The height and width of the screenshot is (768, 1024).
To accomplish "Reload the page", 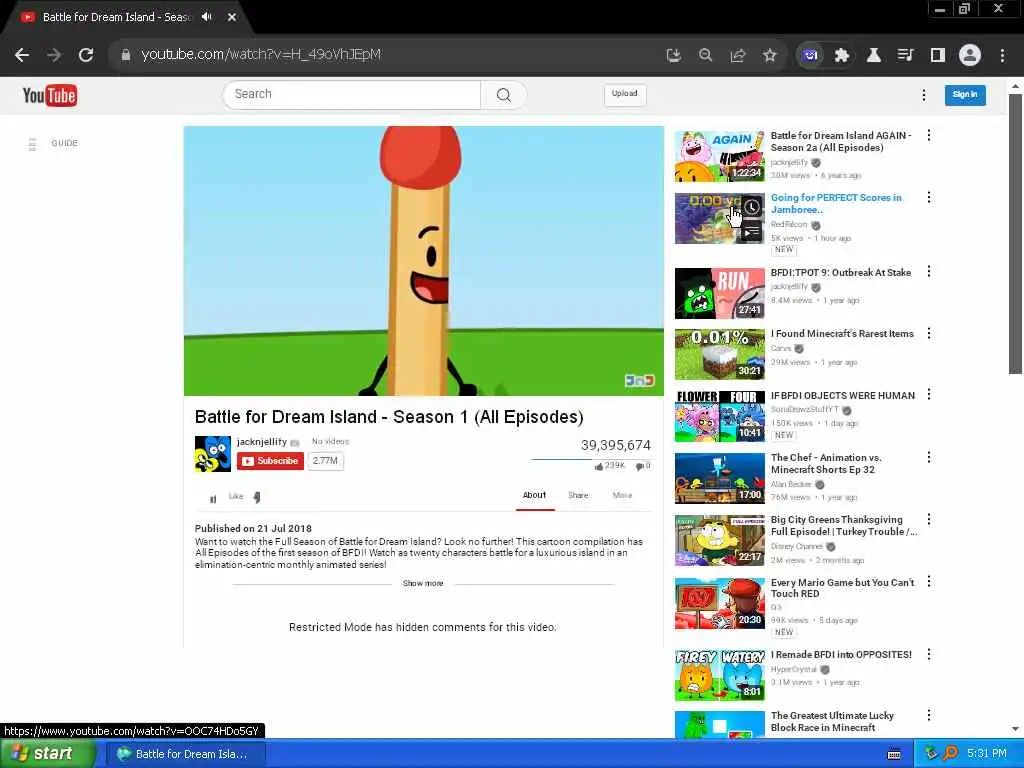I will pos(86,55).
